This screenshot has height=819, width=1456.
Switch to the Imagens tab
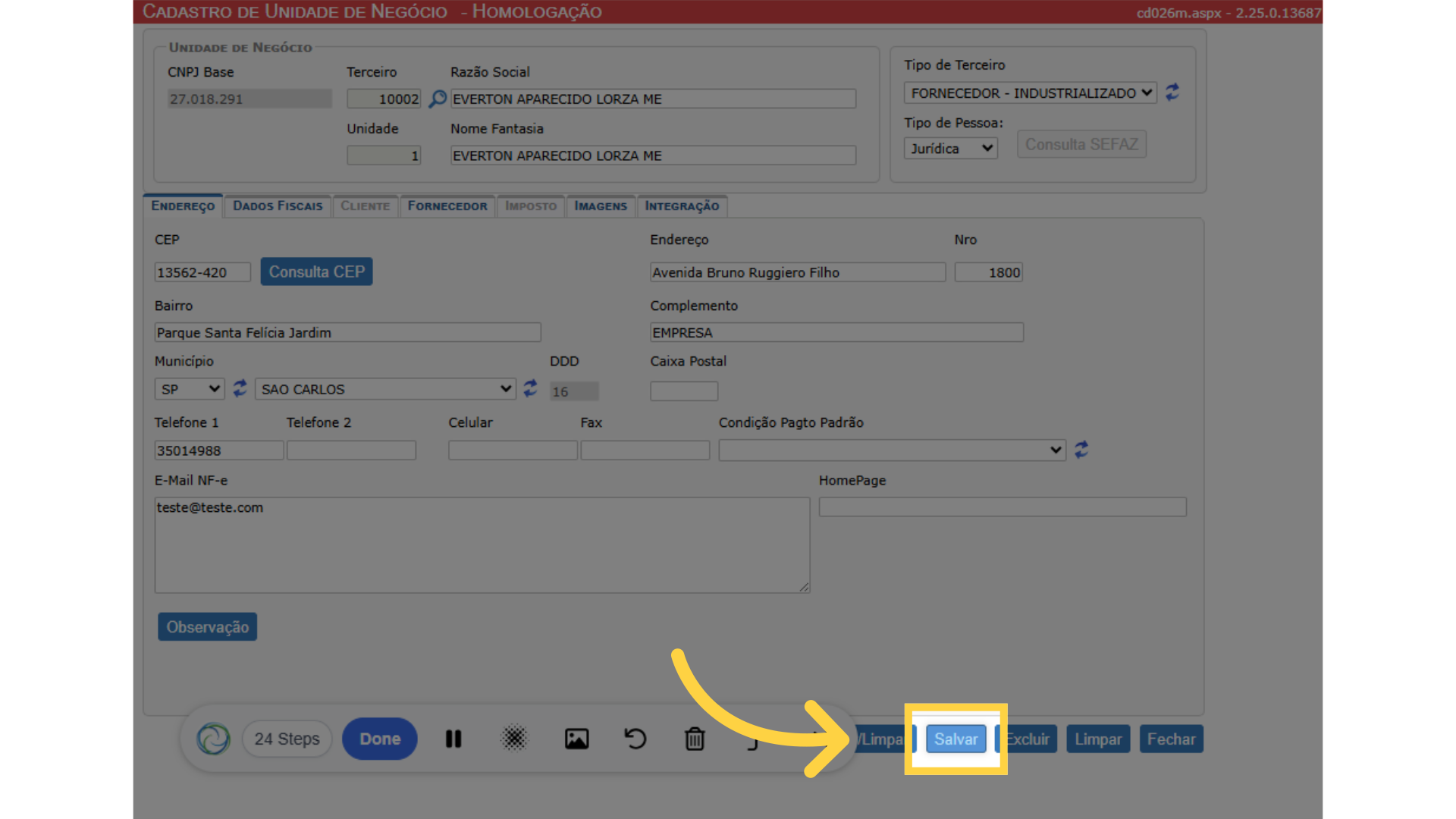tap(601, 206)
